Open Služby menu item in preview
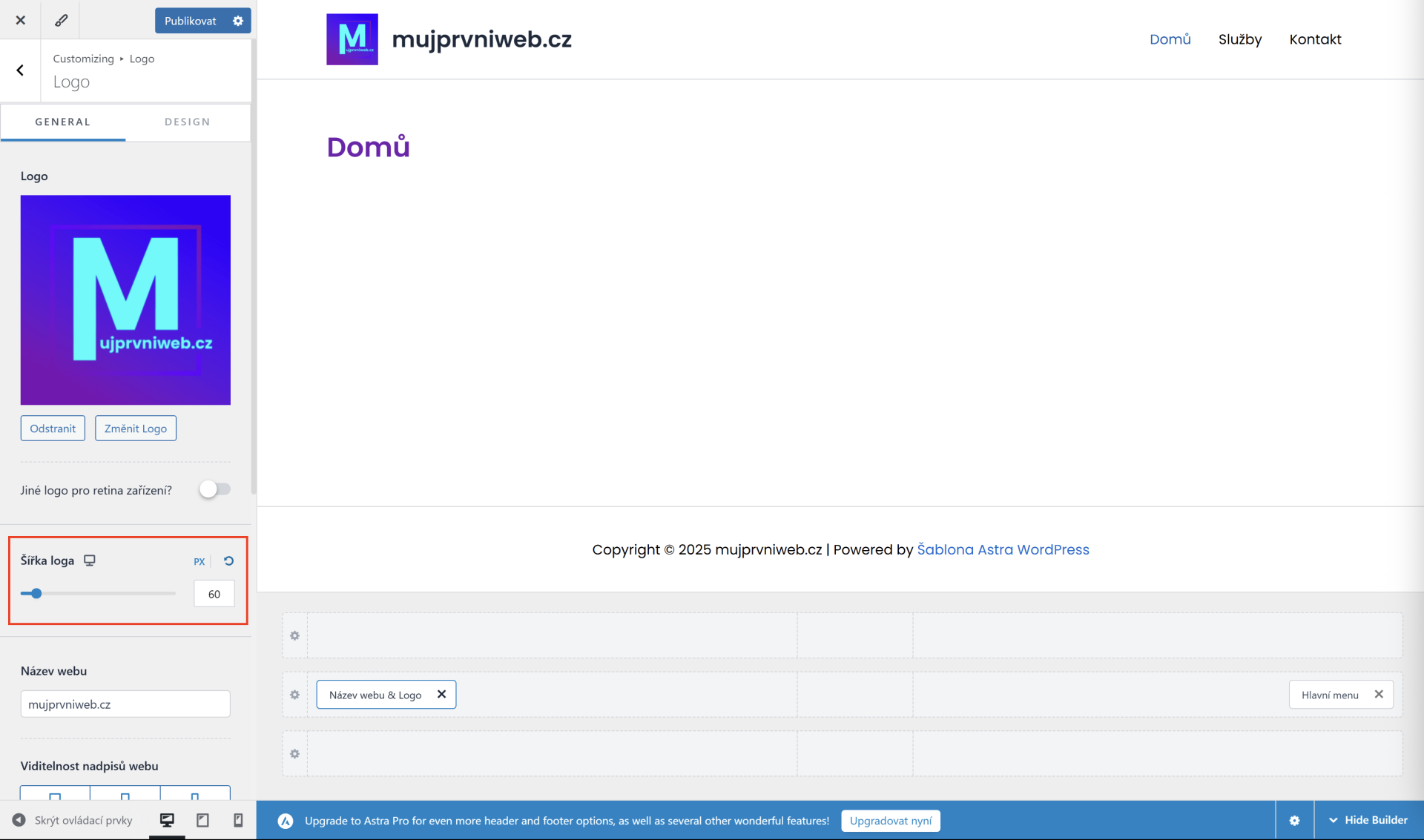The width and height of the screenshot is (1424, 840). coord(1239,39)
